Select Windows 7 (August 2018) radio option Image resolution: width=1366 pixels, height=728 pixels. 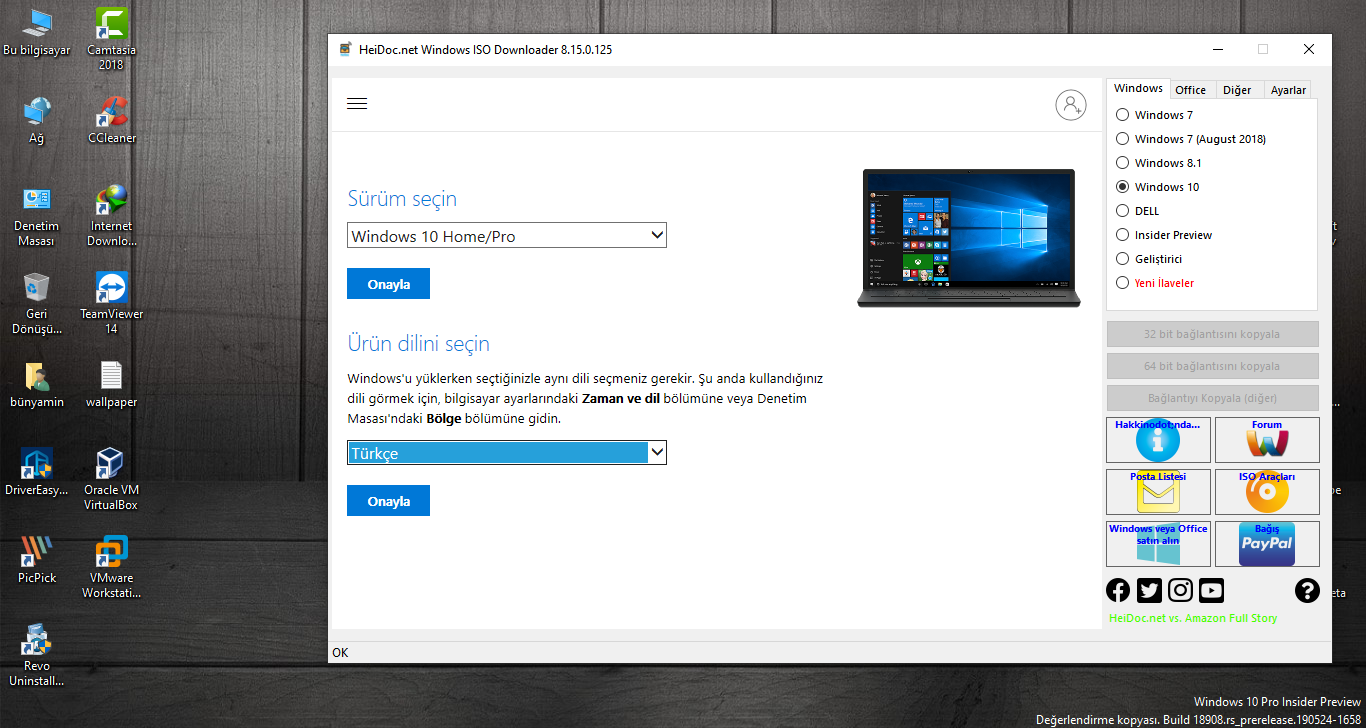(x=1191, y=139)
